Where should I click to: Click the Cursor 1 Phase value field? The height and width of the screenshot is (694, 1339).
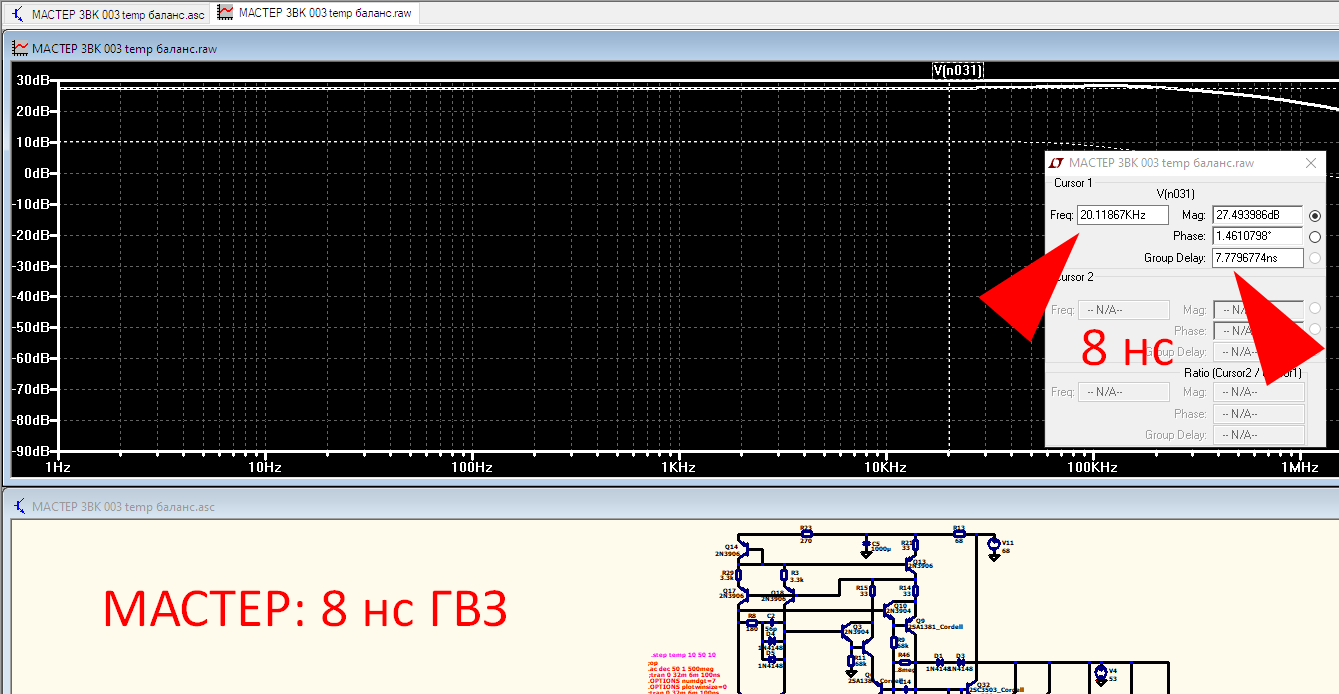pos(1258,236)
